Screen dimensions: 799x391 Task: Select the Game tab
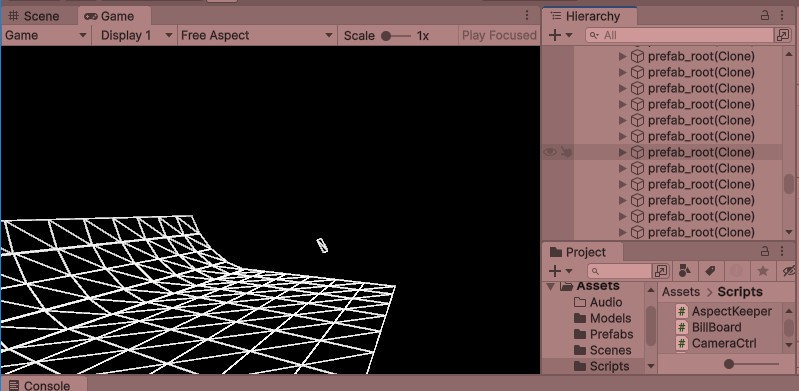(x=109, y=16)
